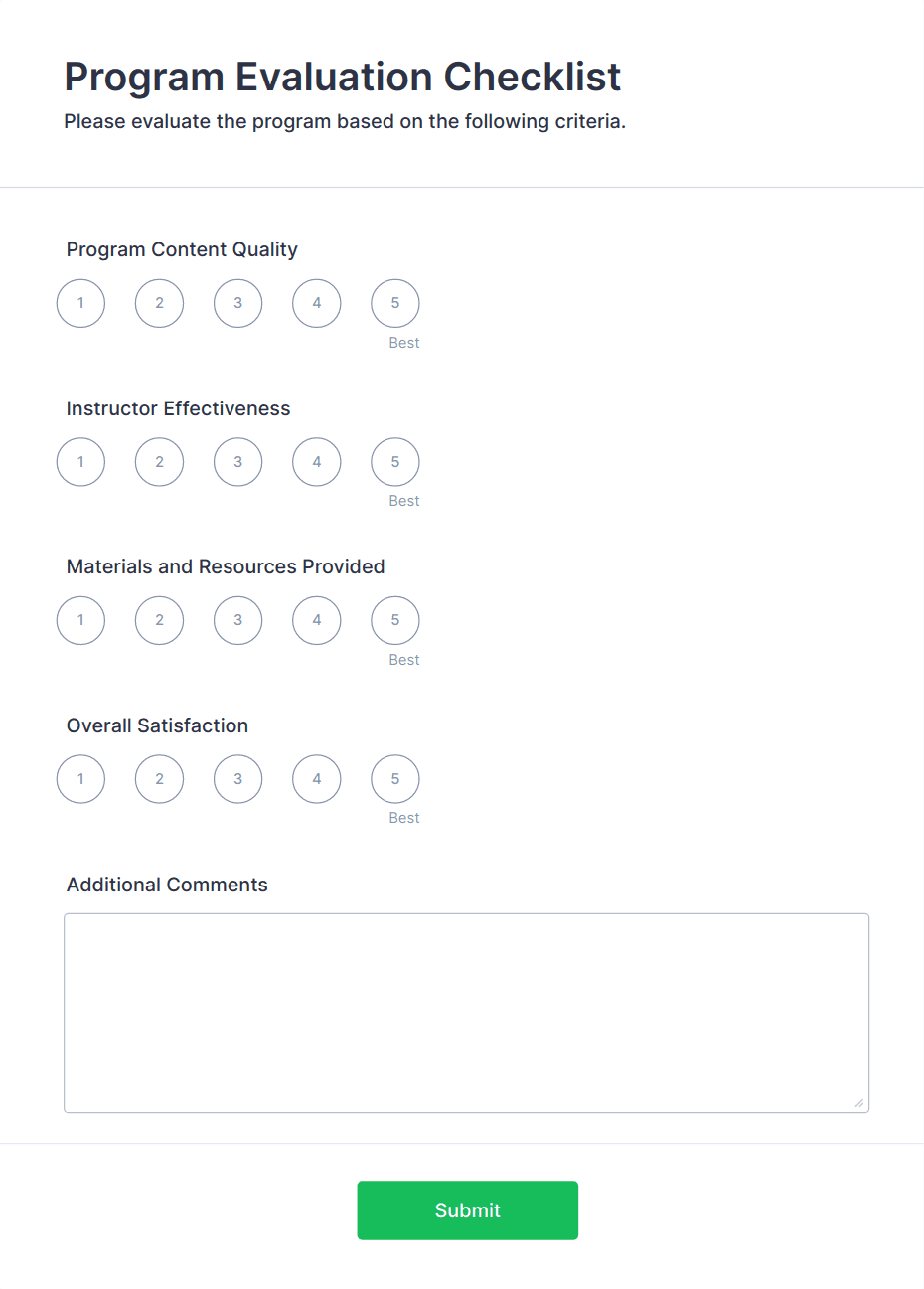Image resolution: width=924 pixels, height=1289 pixels.
Task: Choose rating 3 for Program Content Quality
Action: pos(237,303)
